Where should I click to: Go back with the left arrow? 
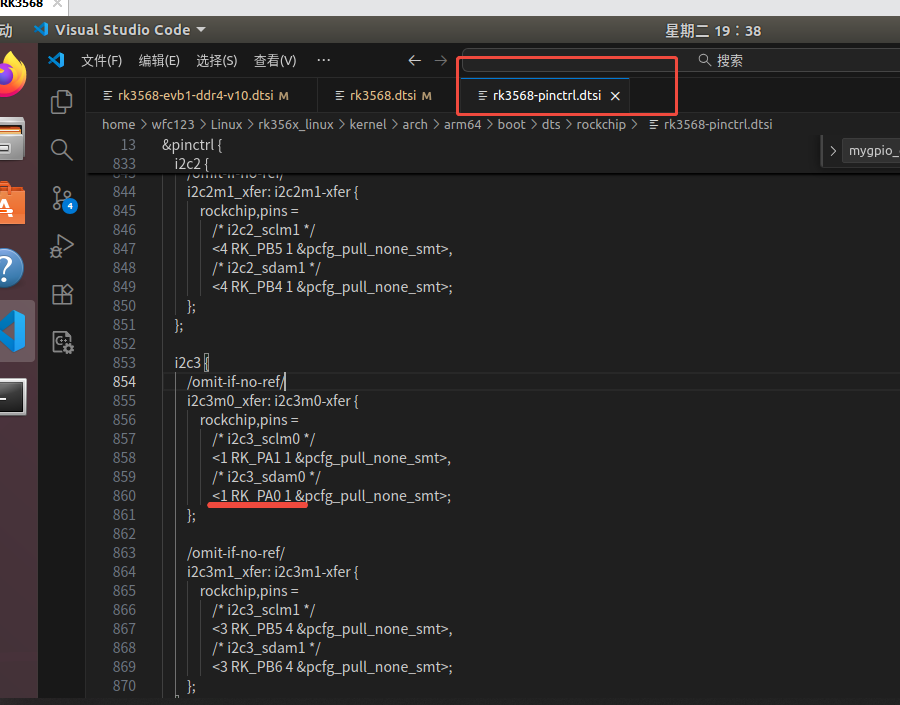pos(414,60)
